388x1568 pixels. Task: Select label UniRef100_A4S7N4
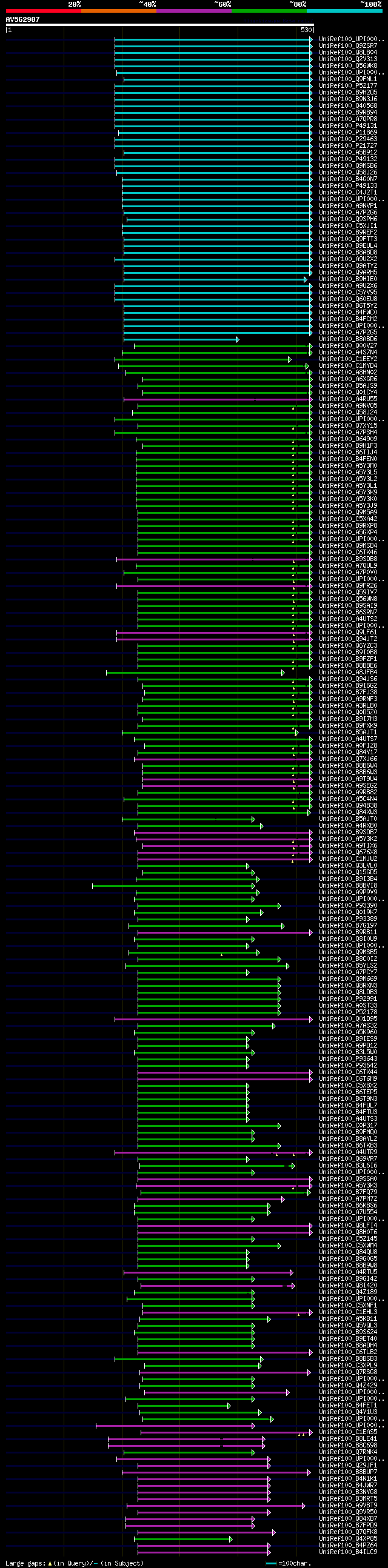pos(348,353)
